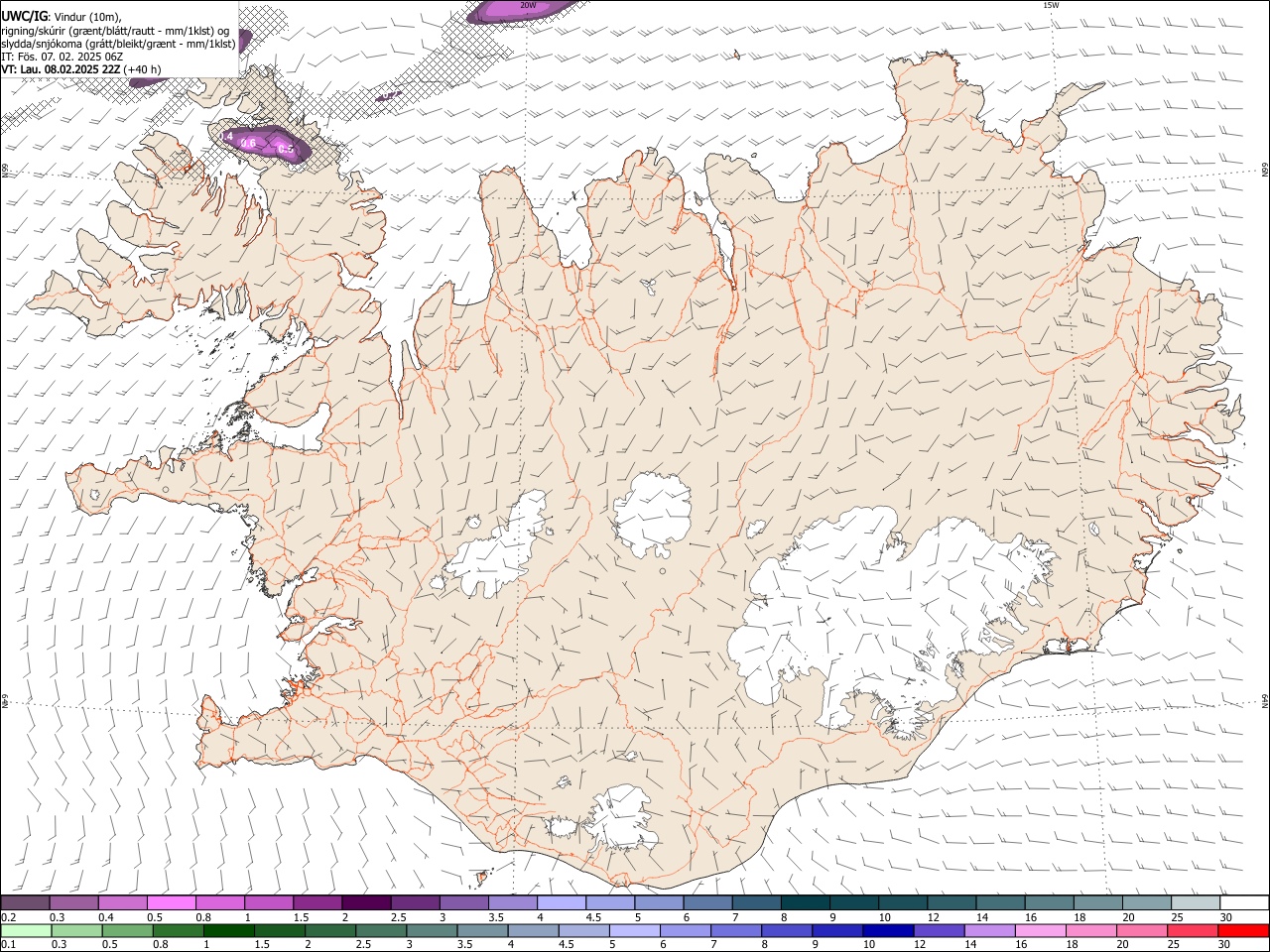The image size is (1270, 952).
Task: Pick the pale green lower swatch between 0.1 and 0.3
Action: pos(27,930)
